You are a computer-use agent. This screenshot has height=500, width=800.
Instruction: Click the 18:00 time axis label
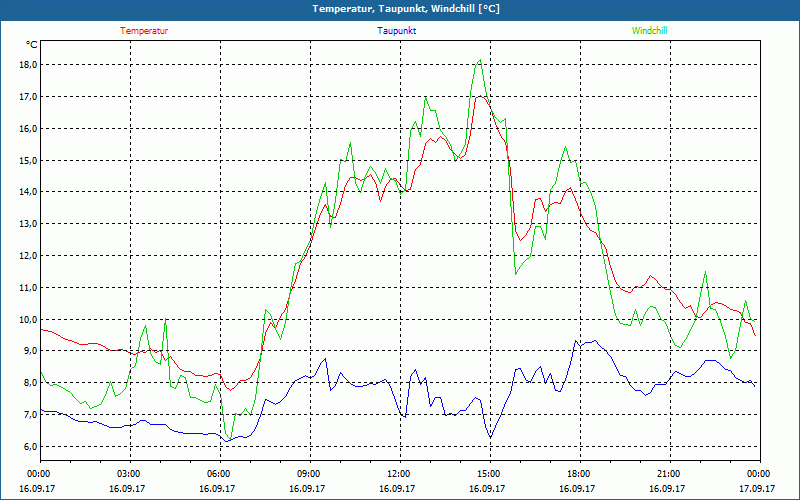pos(579,474)
